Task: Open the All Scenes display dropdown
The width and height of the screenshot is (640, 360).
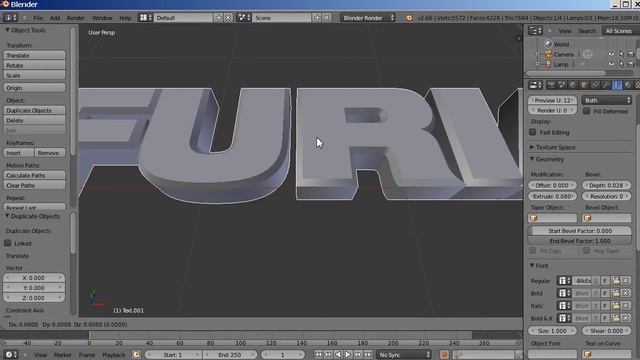Action: tap(621, 31)
